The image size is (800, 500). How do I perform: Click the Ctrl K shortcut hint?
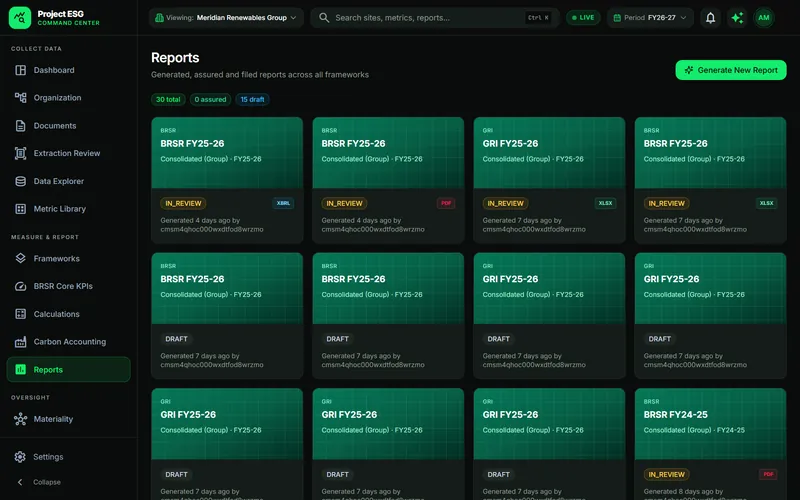click(538, 18)
